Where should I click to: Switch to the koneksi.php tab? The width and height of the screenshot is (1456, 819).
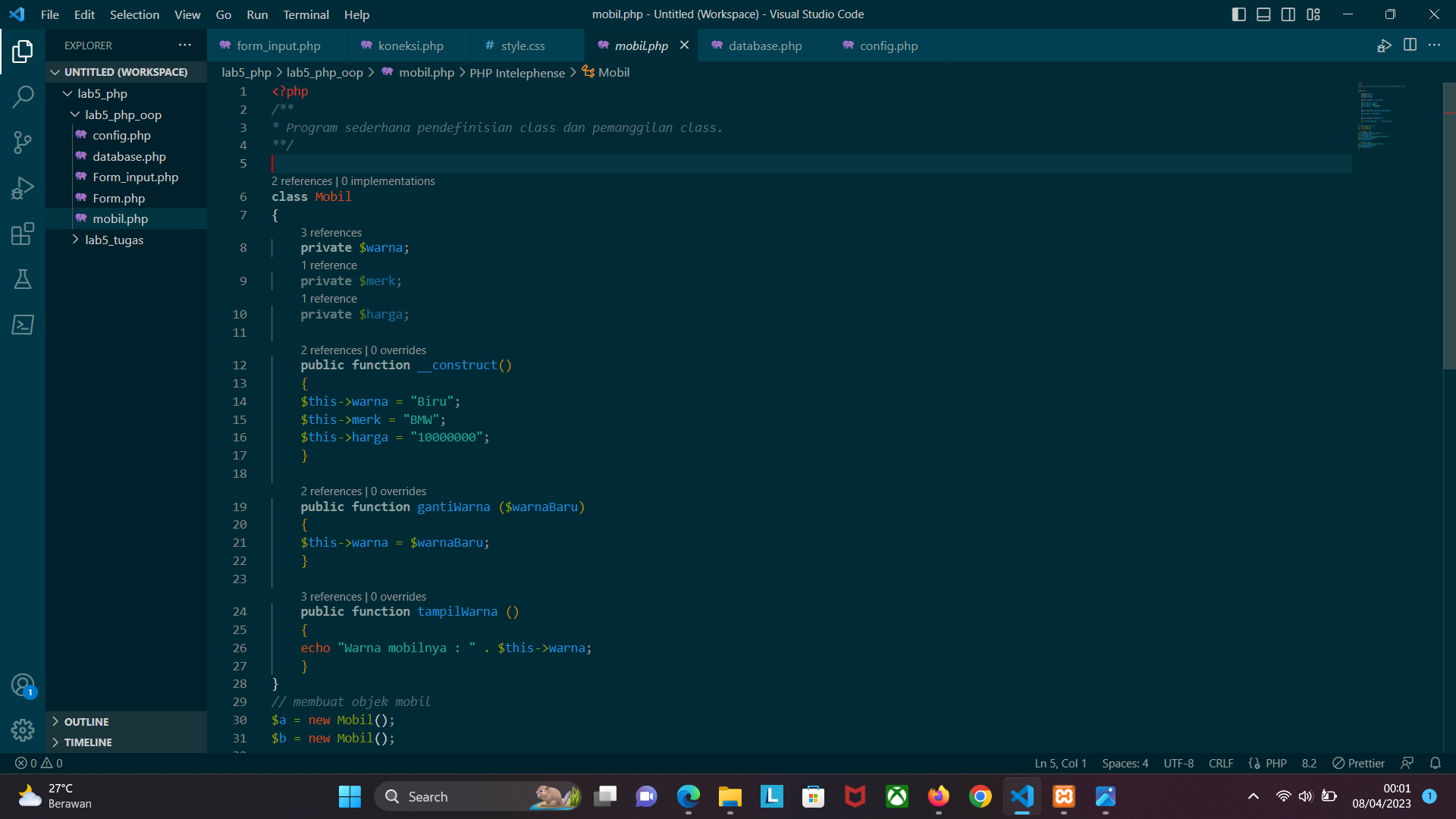coord(410,45)
